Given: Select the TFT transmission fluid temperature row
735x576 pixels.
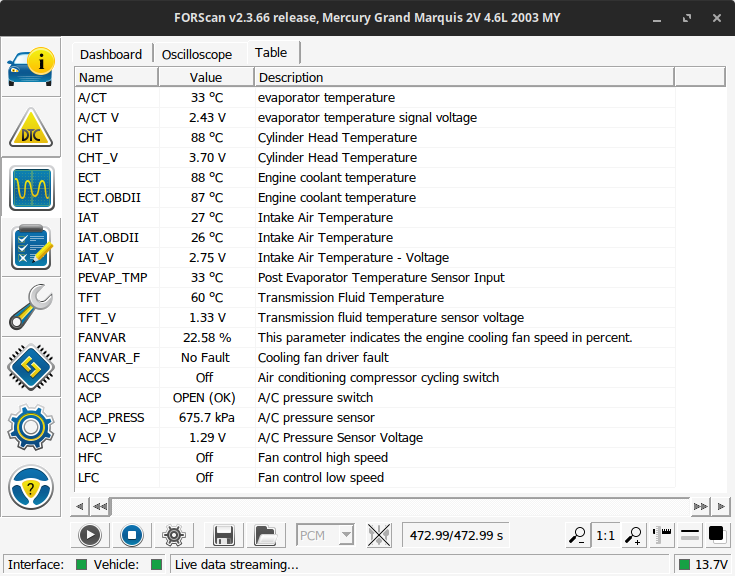Looking at the screenshot, I should [375, 298].
